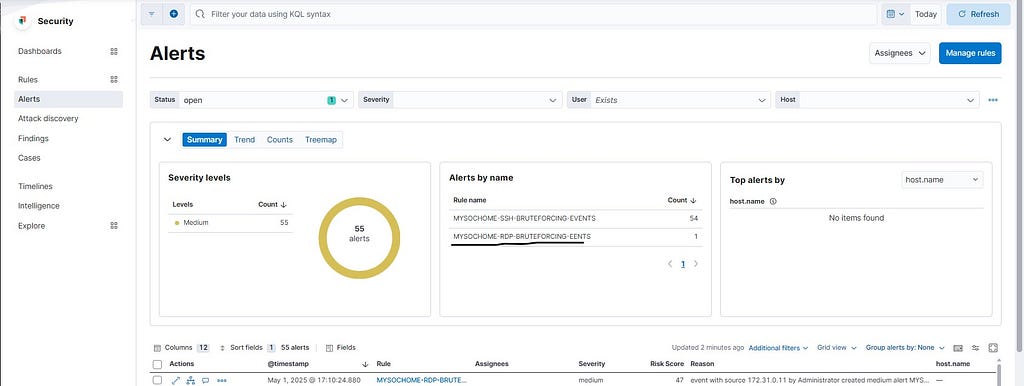Expand alert details for RDP alert row
This screenshot has height=386, width=1024.
(x=176, y=380)
